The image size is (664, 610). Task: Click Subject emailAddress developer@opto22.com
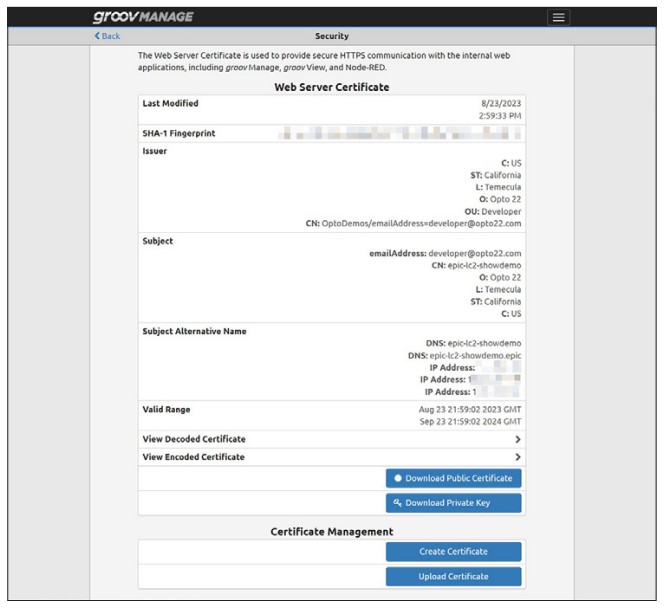(x=445, y=253)
